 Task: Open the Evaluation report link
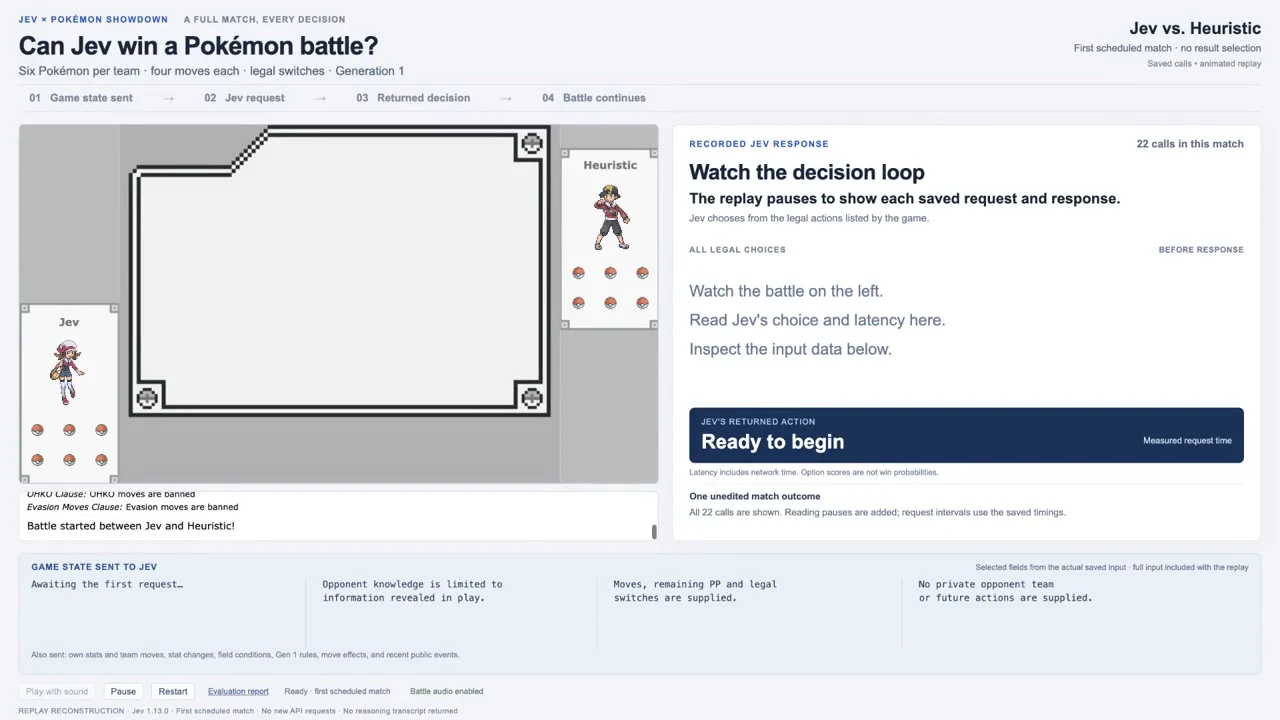pos(238,691)
